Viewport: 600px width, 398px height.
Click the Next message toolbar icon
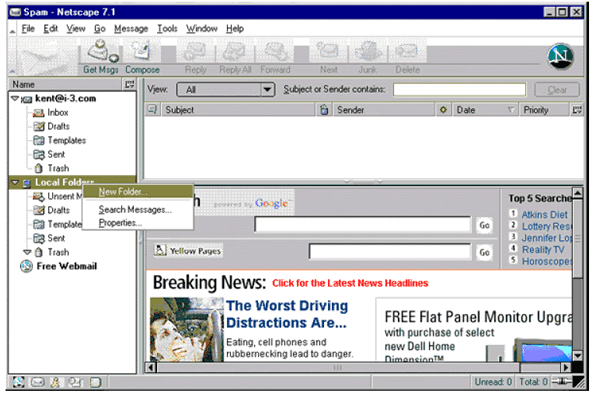coord(328,51)
